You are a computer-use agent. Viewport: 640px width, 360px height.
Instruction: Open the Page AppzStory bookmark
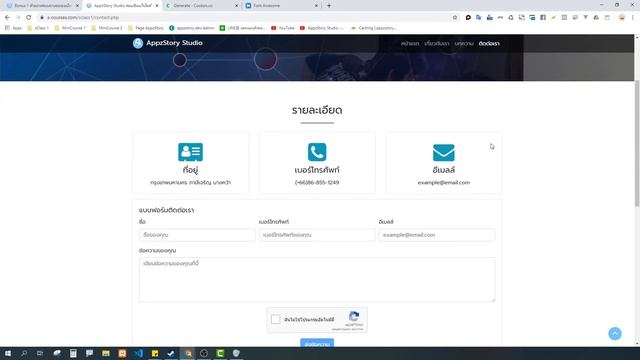[x=146, y=28]
